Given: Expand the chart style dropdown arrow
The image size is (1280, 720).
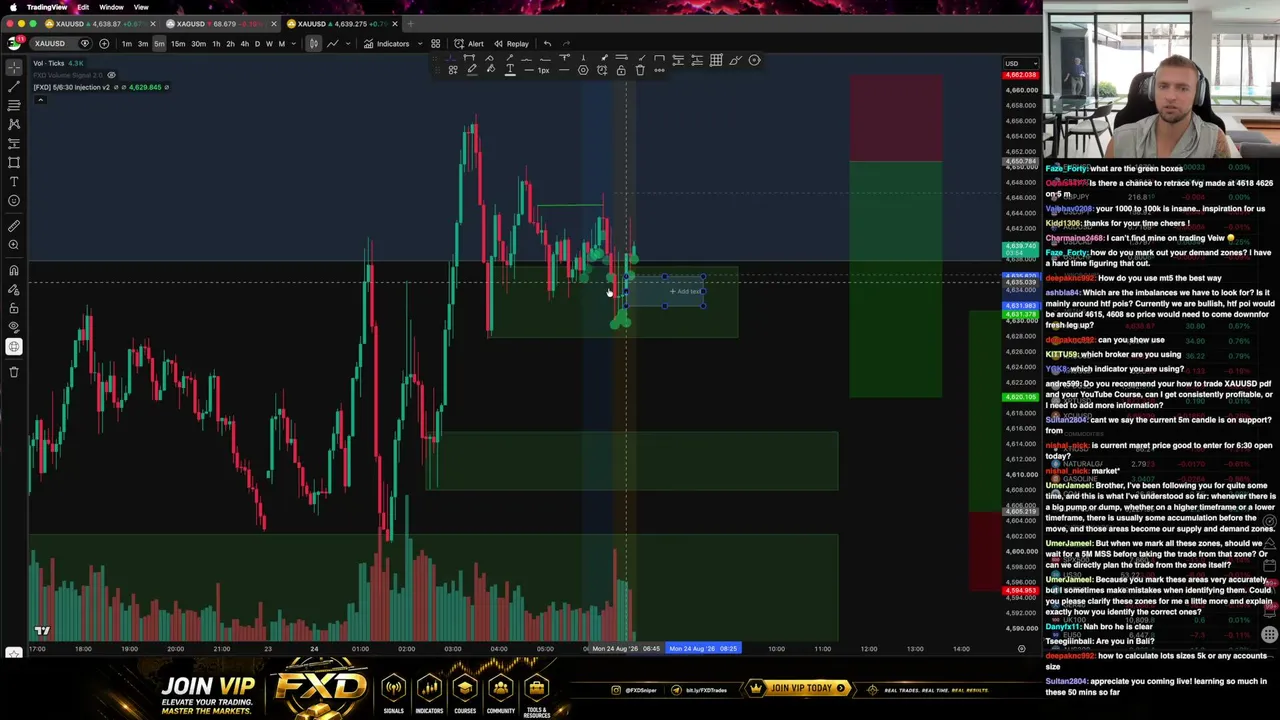Looking at the screenshot, I should pyautogui.click(x=350, y=44).
